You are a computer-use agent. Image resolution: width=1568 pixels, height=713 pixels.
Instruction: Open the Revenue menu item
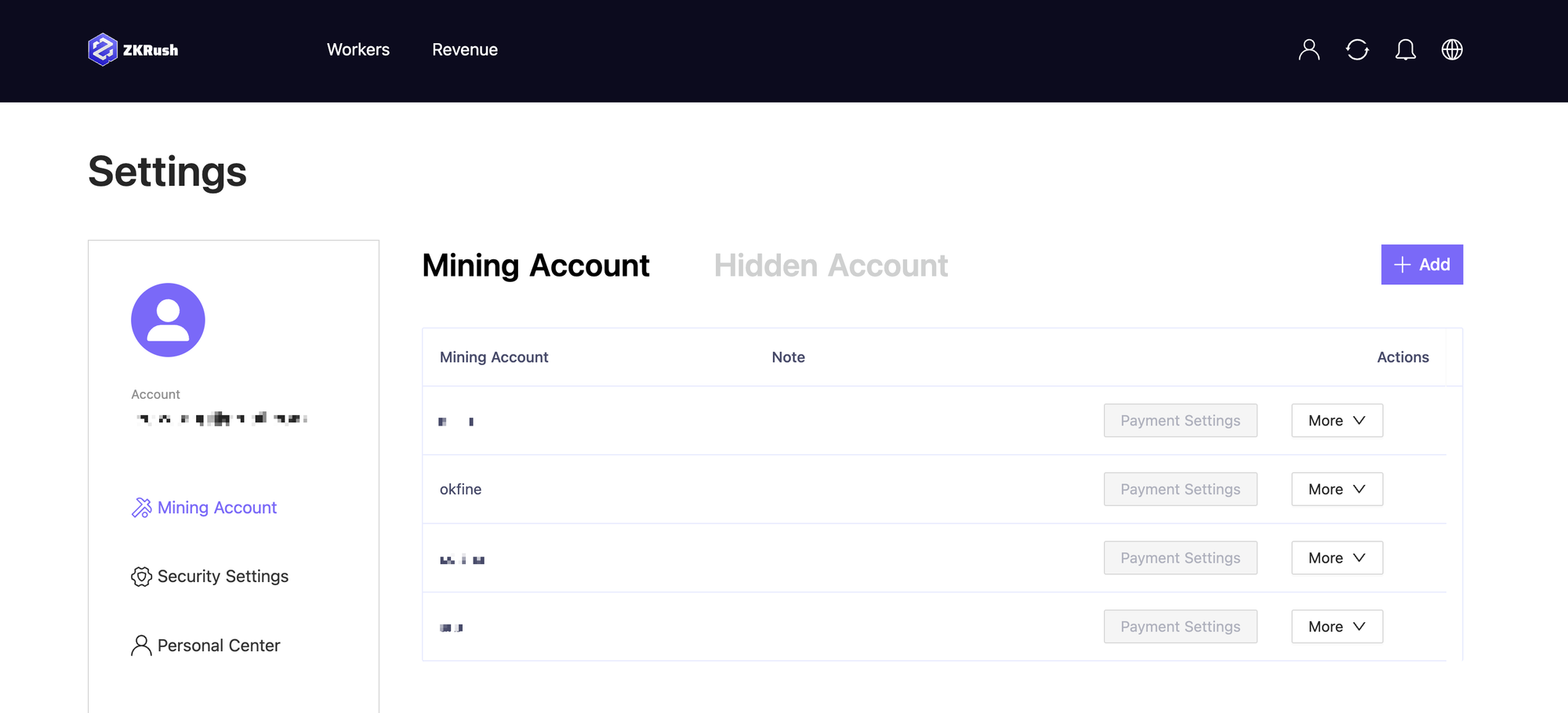[465, 49]
